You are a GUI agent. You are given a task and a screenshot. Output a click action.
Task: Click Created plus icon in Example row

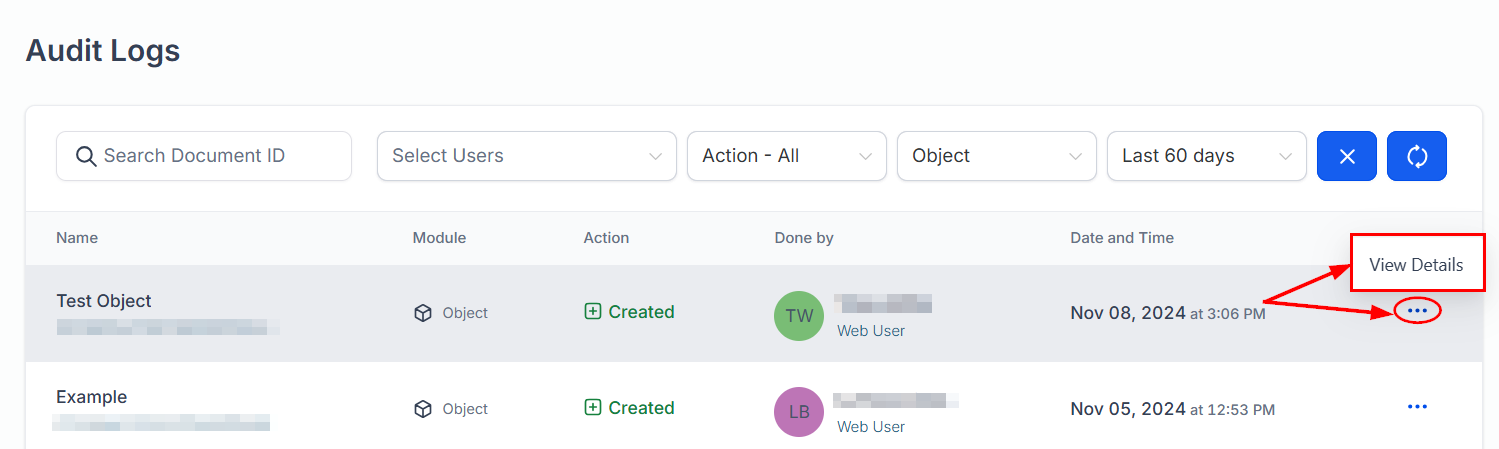[593, 408]
